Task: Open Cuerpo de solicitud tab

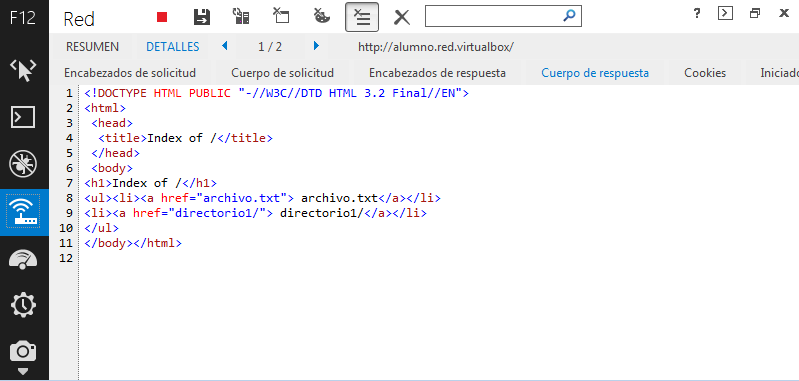Action: (282, 73)
